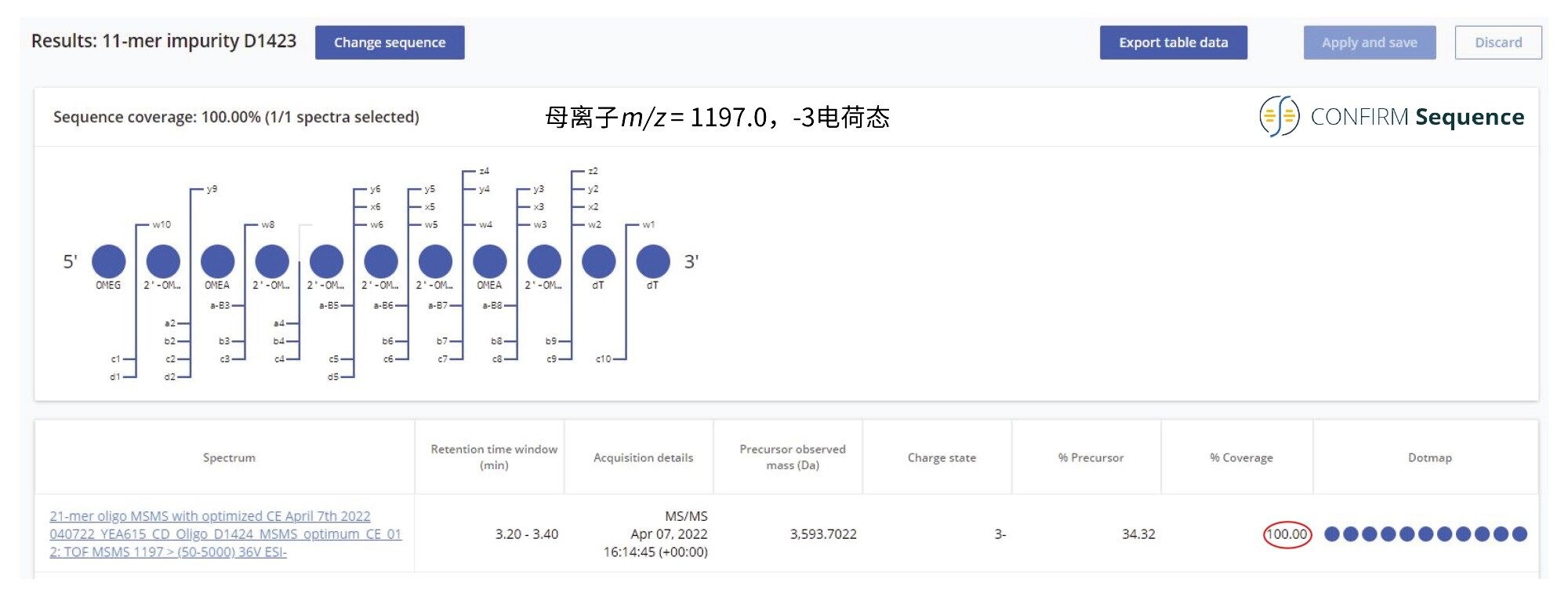The height and width of the screenshot is (597, 1568).
Task: Click the Change sequence button
Action: (390, 42)
